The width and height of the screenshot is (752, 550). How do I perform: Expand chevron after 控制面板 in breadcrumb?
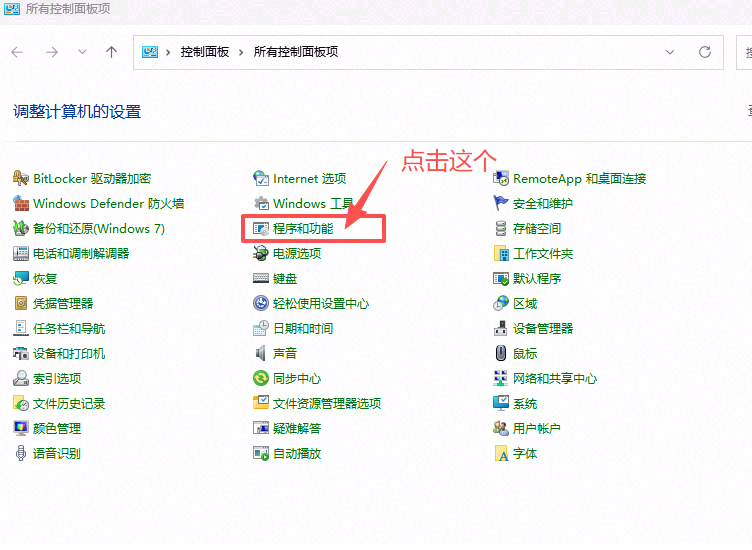tap(242, 52)
